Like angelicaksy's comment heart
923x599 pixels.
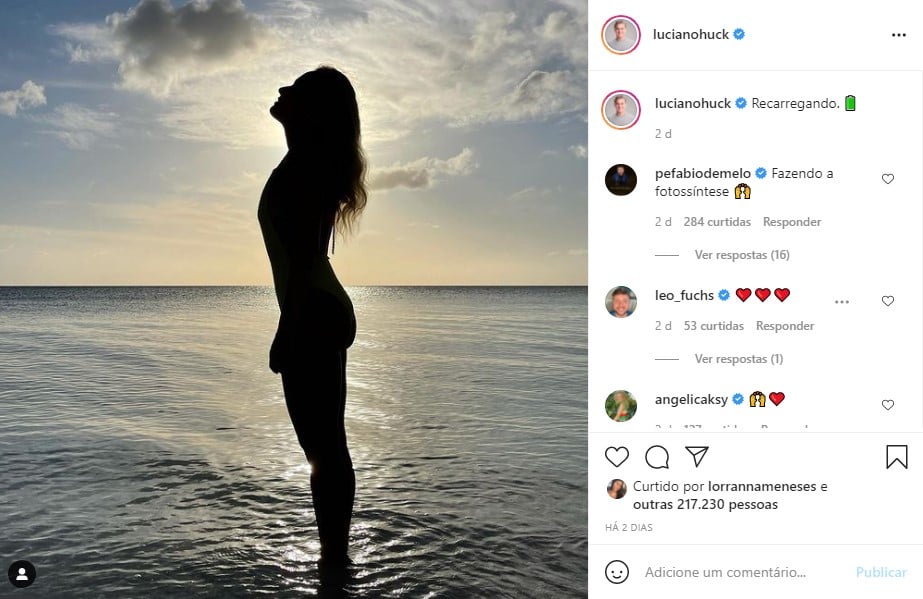pos(887,405)
